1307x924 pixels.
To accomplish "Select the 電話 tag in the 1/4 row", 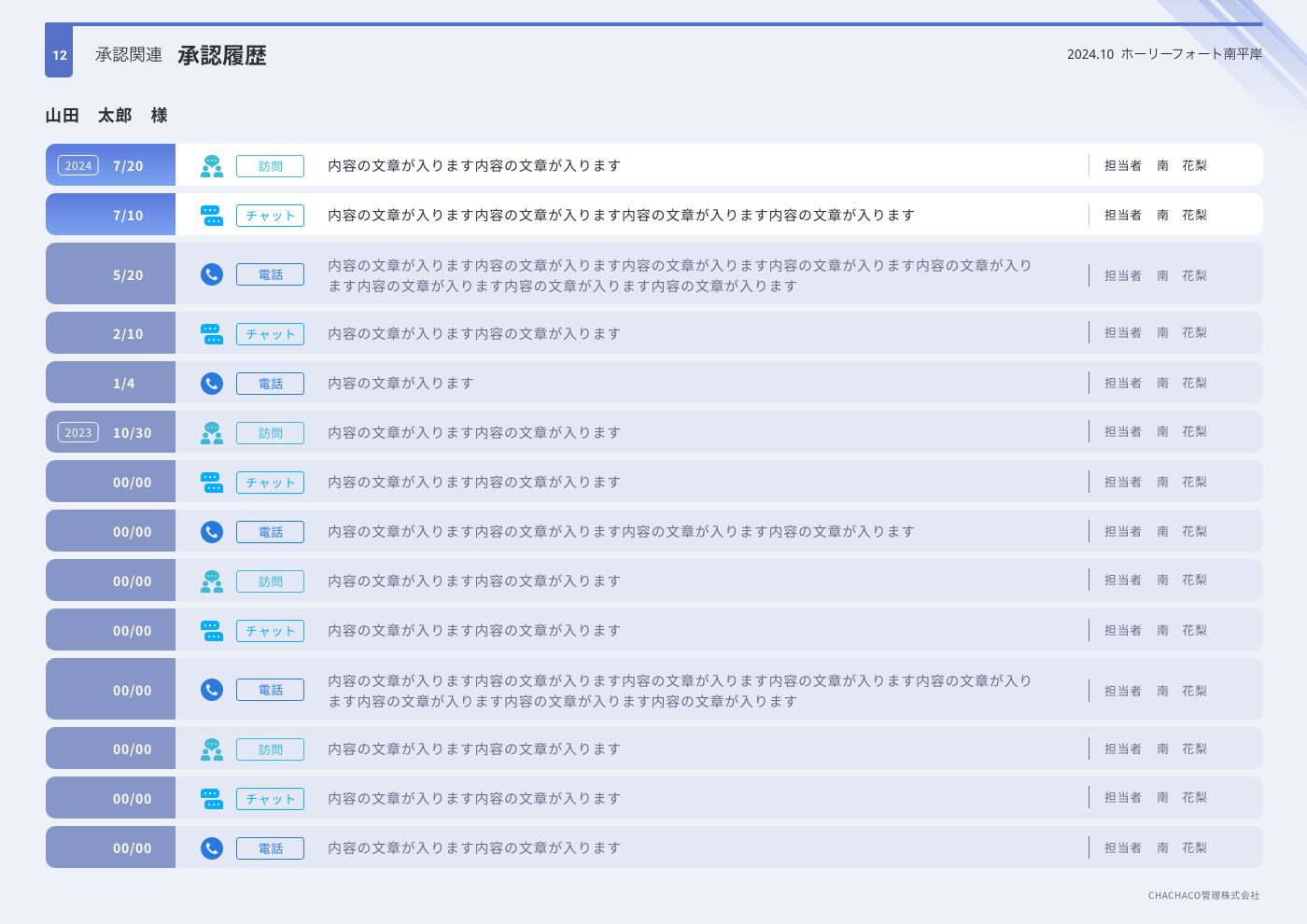I will (270, 384).
